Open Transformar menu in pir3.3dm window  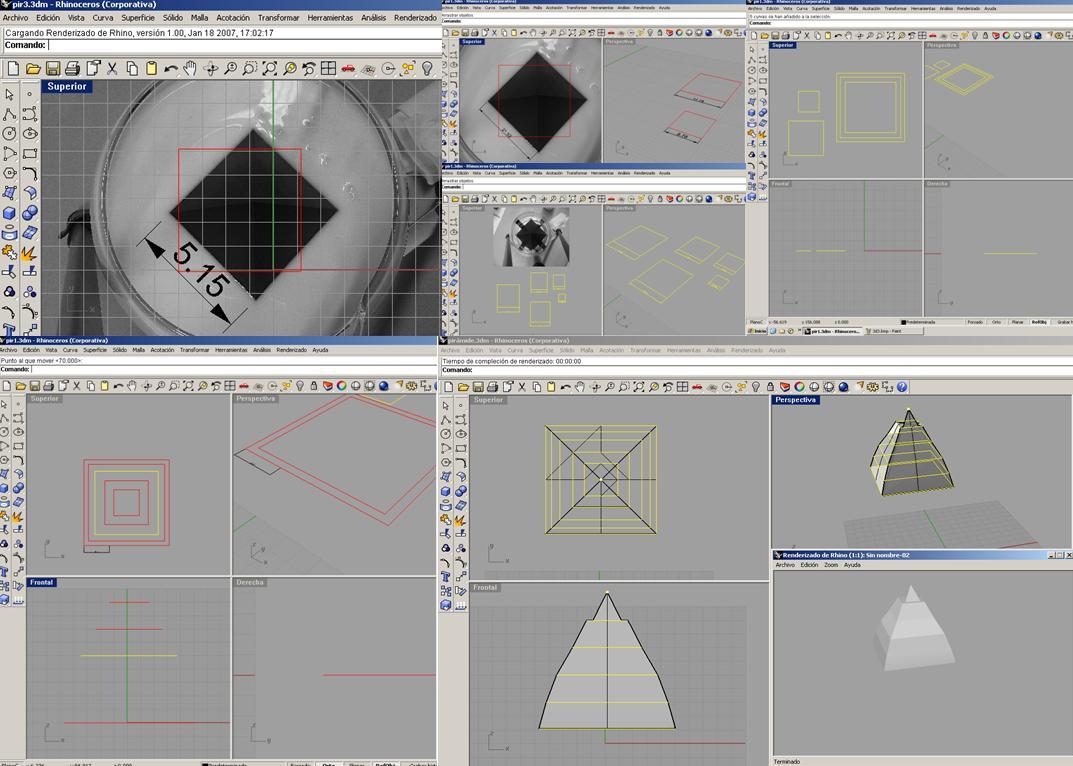[279, 18]
